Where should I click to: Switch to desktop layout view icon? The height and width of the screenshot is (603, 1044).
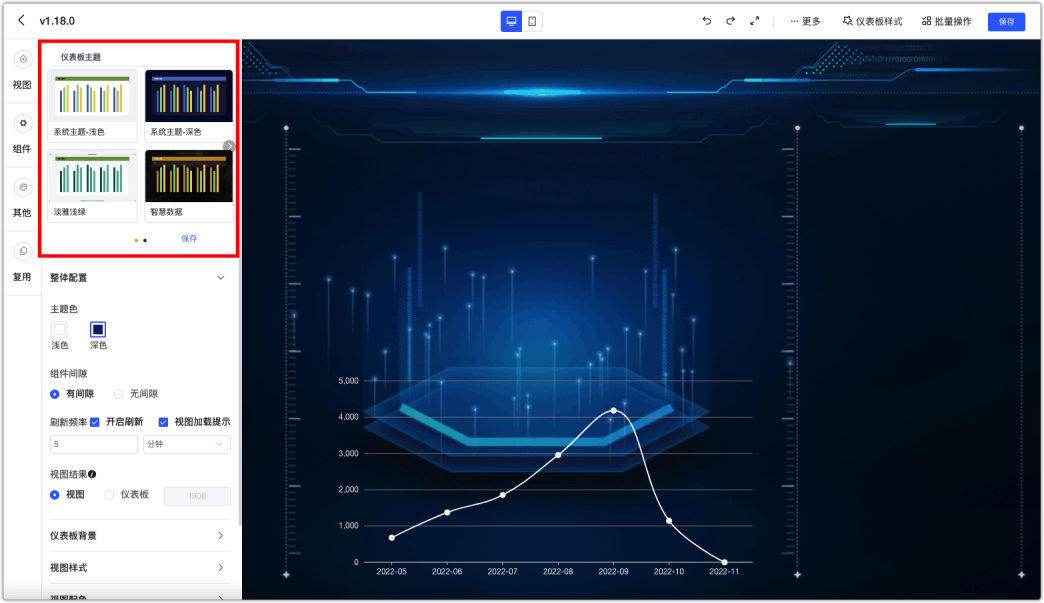[511, 21]
